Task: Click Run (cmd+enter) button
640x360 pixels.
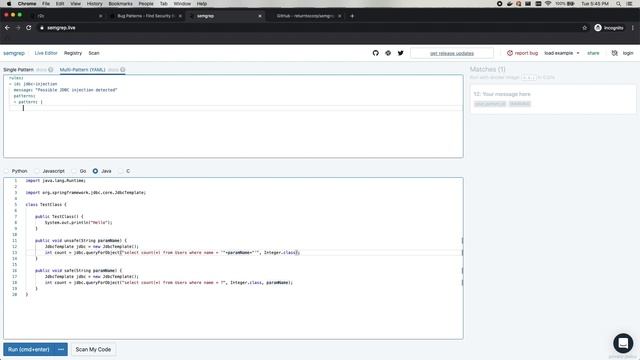Action: coord(29,349)
